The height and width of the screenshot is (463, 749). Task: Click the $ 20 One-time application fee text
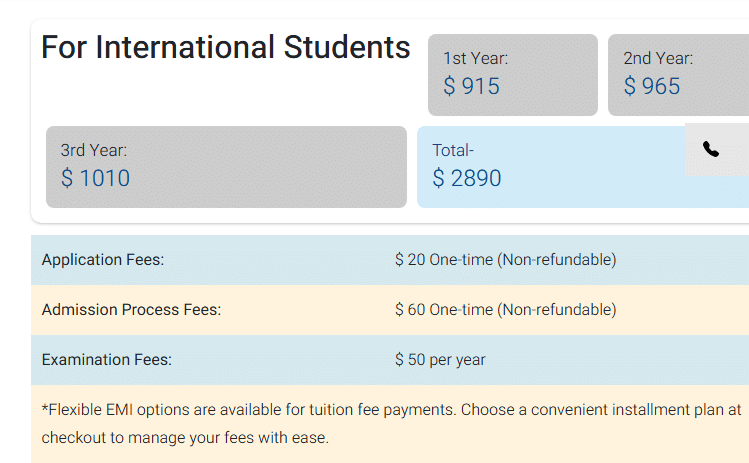(x=505, y=260)
